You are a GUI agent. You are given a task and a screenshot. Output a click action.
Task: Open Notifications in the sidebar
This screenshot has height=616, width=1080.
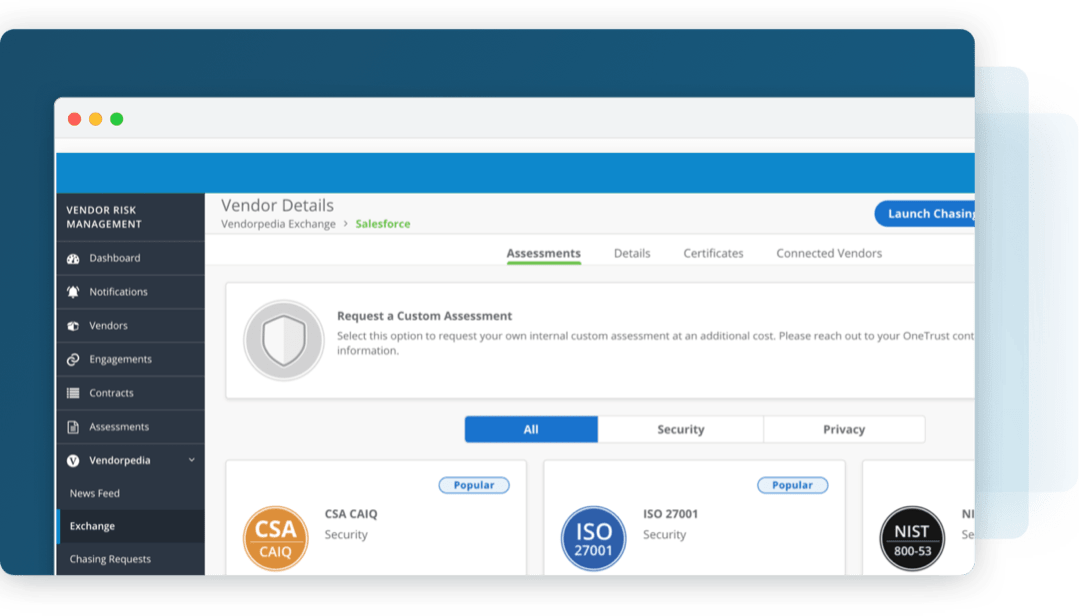click(x=131, y=292)
